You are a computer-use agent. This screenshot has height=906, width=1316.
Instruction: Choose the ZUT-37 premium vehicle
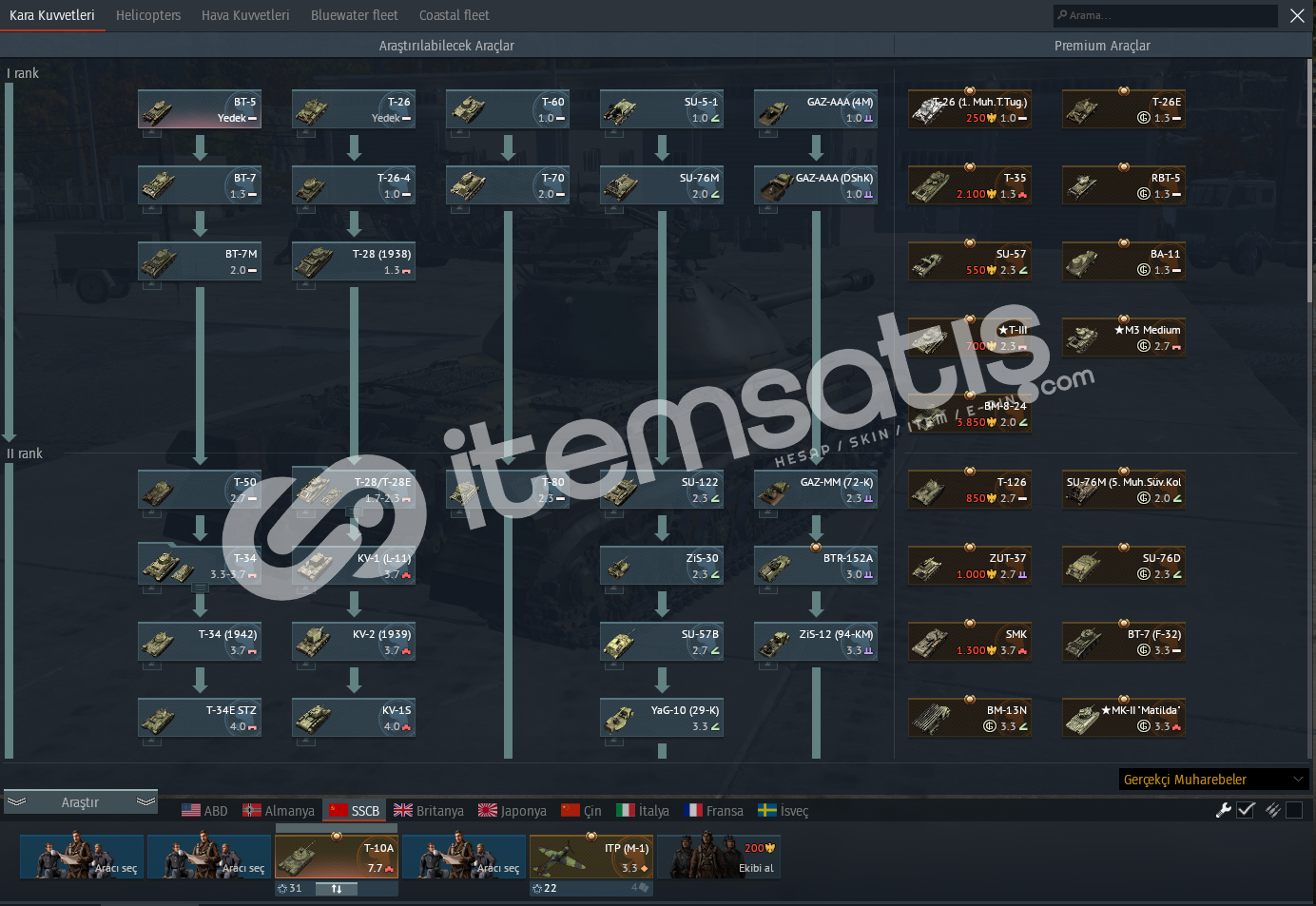point(969,566)
